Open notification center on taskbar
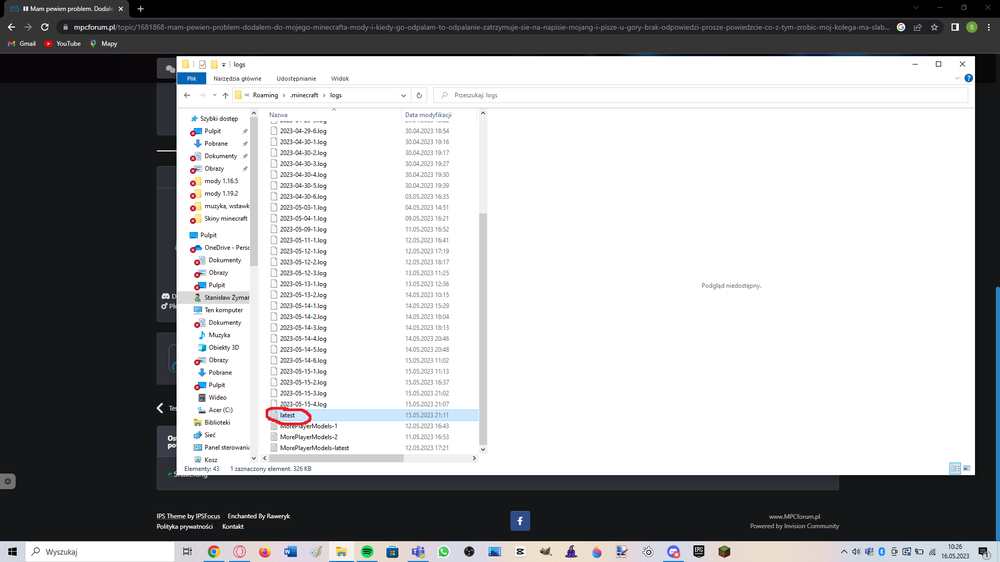1000x562 pixels. [984, 552]
